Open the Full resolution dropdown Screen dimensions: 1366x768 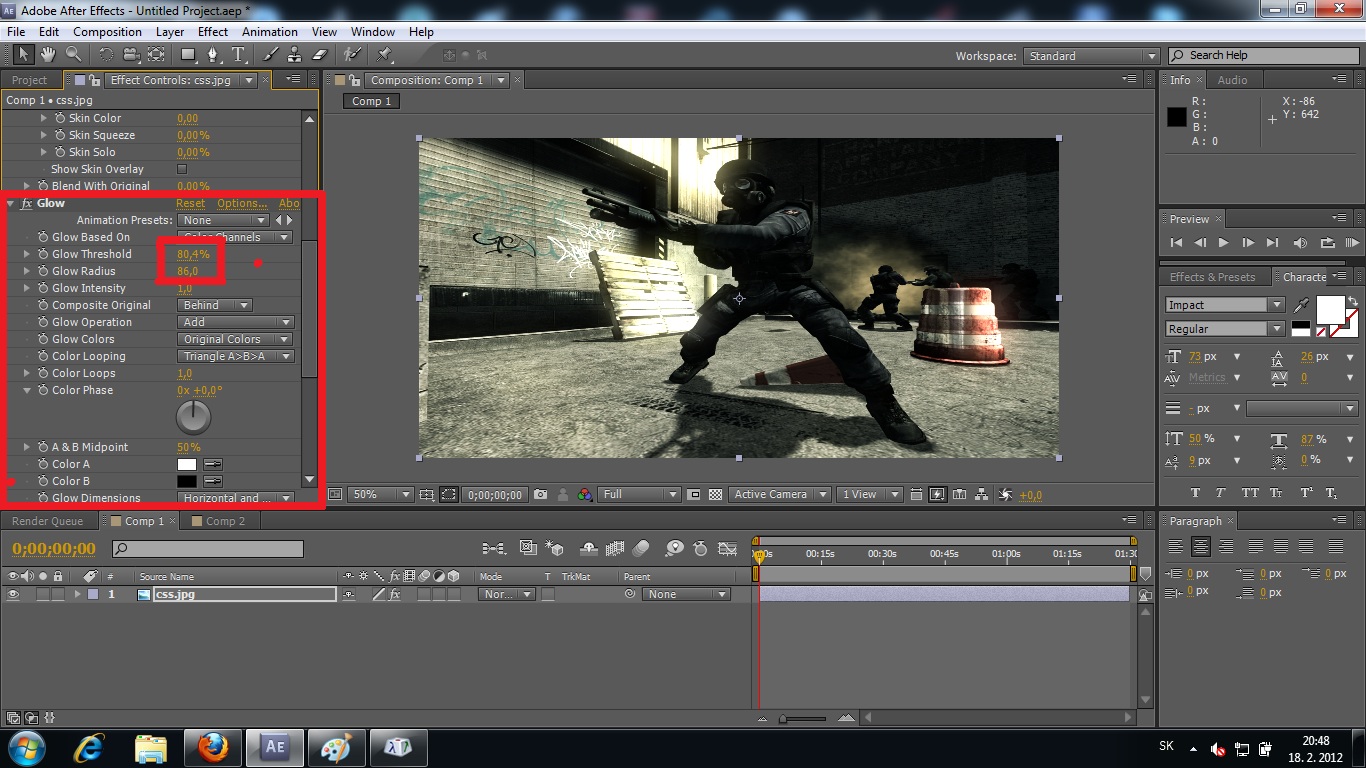pos(640,494)
